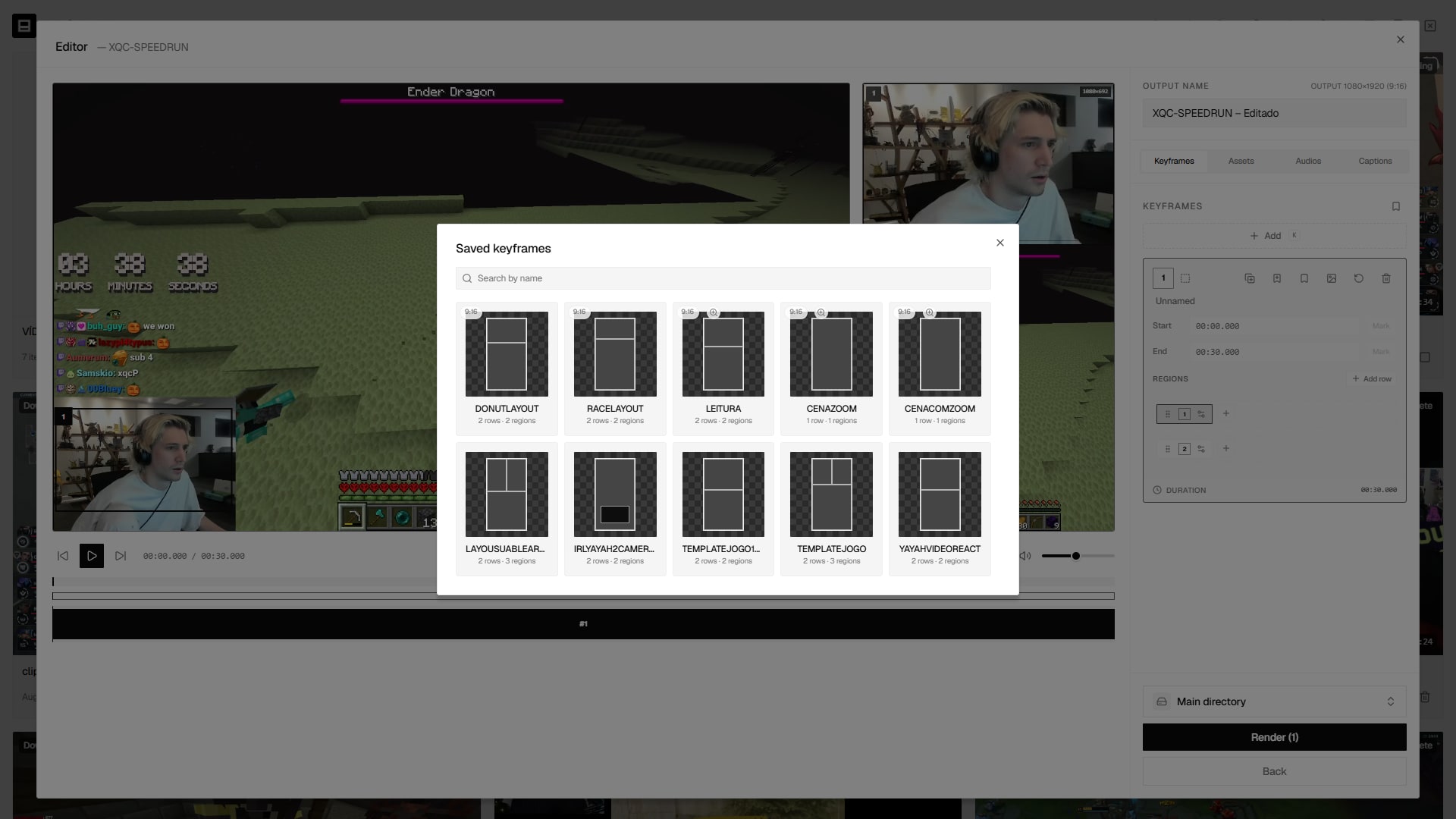This screenshot has width=1456, height=819.
Task: Mute audio with the speaker icon
Action: (x=1025, y=556)
